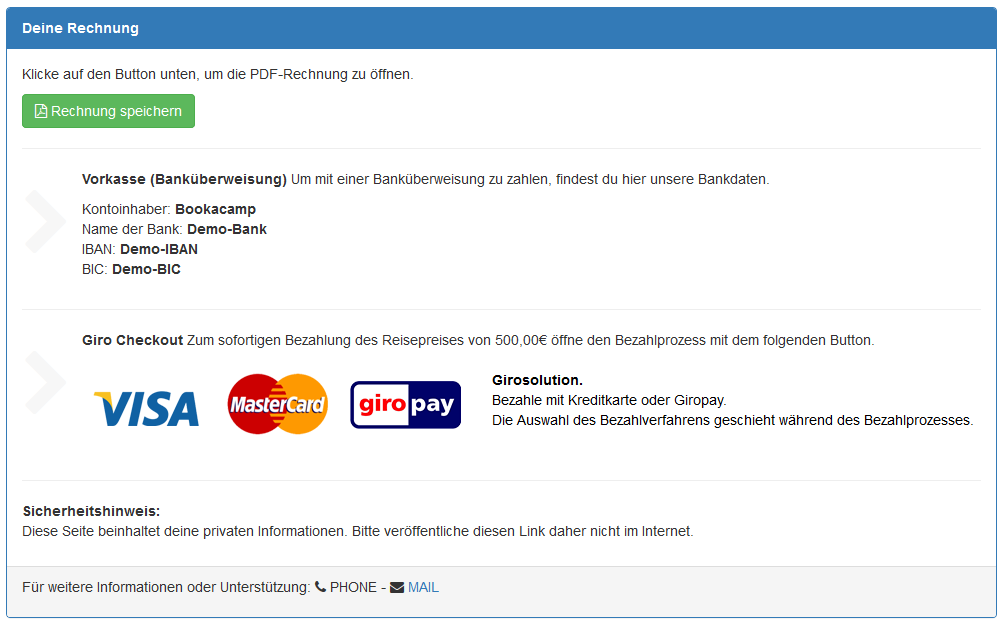The height and width of the screenshot is (623, 1002).
Task: Click the chevron beside Vorkasse section
Action: tap(45, 221)
